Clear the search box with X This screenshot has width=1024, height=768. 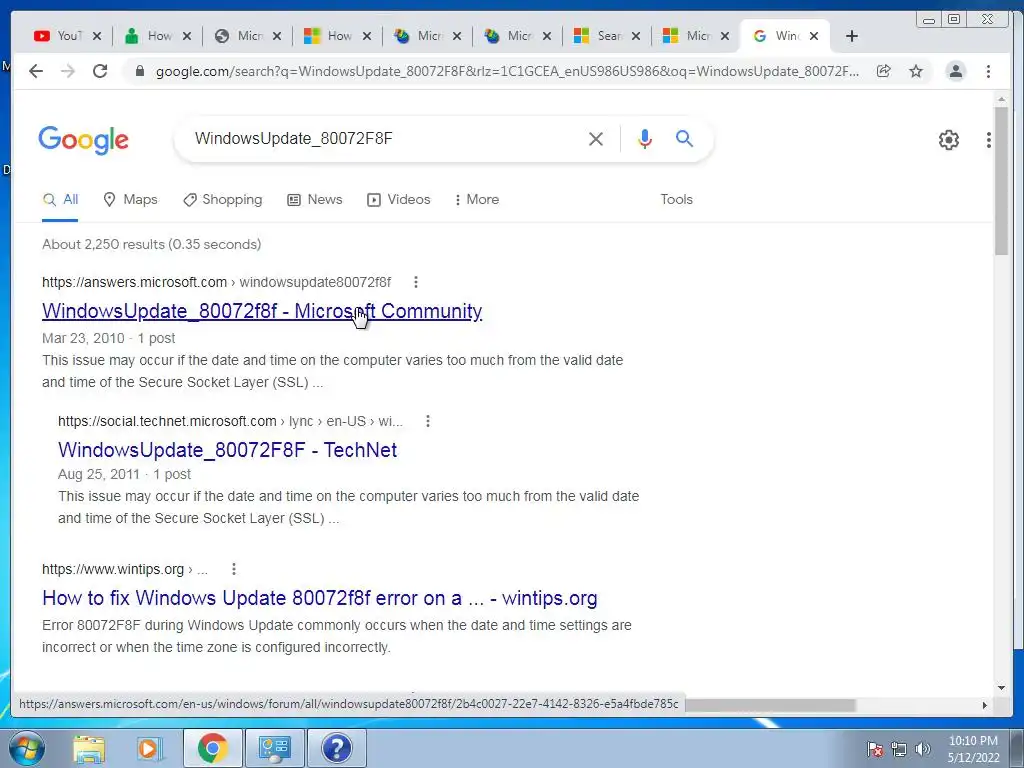596,138
